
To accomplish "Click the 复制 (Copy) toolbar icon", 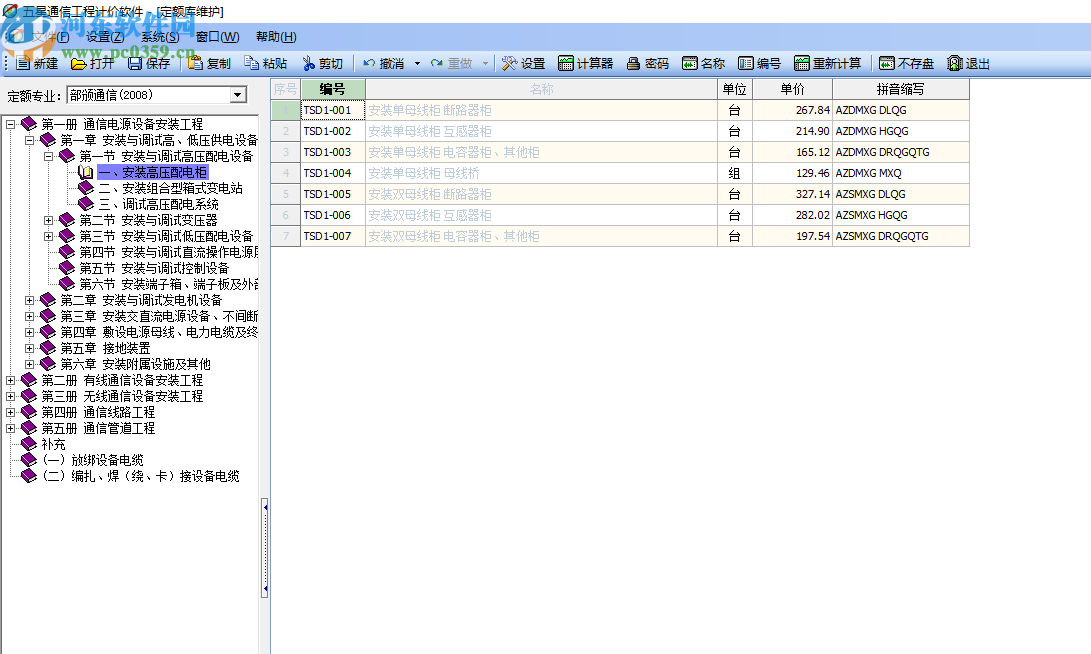I will pyautogui.click(x=196, y=63).
